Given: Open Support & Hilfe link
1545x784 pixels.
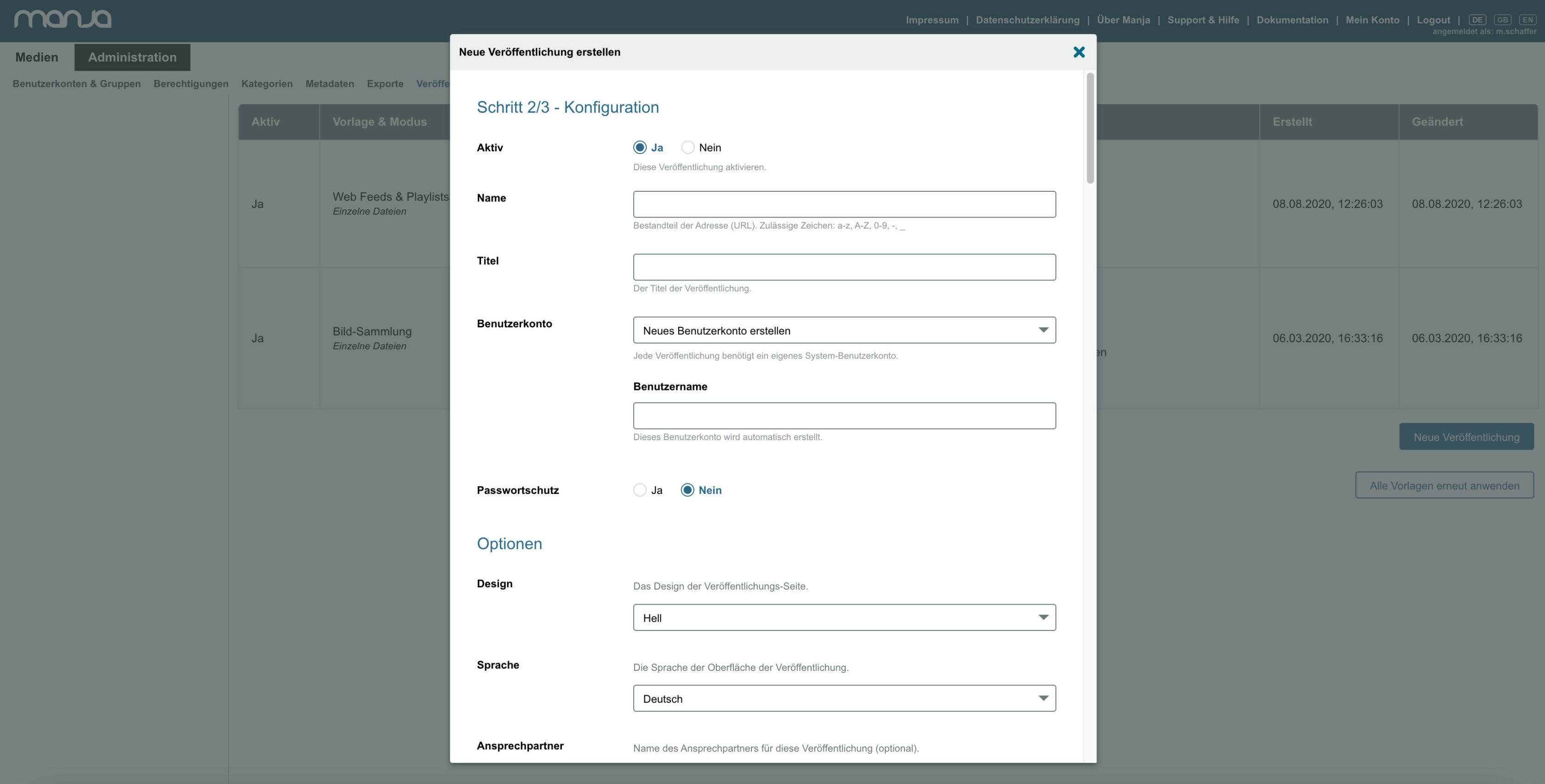Looking at the screenshot, I should point(1203,20).
